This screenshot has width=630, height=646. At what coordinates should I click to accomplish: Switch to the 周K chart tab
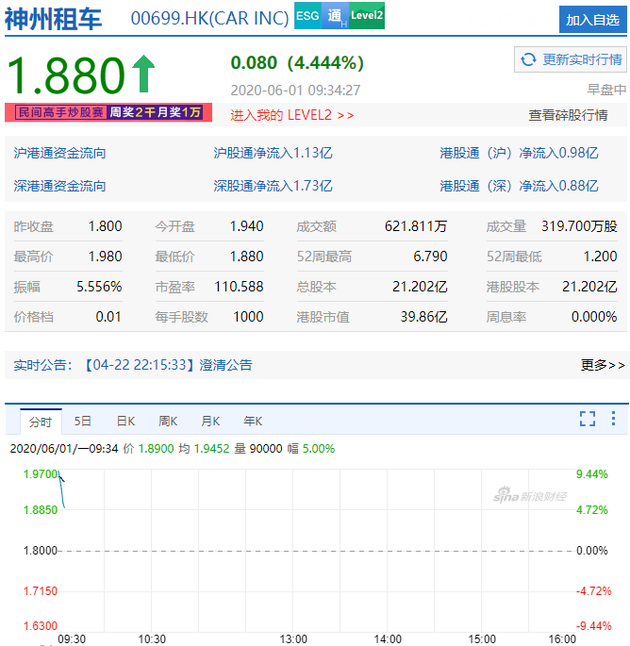(168, 421)
